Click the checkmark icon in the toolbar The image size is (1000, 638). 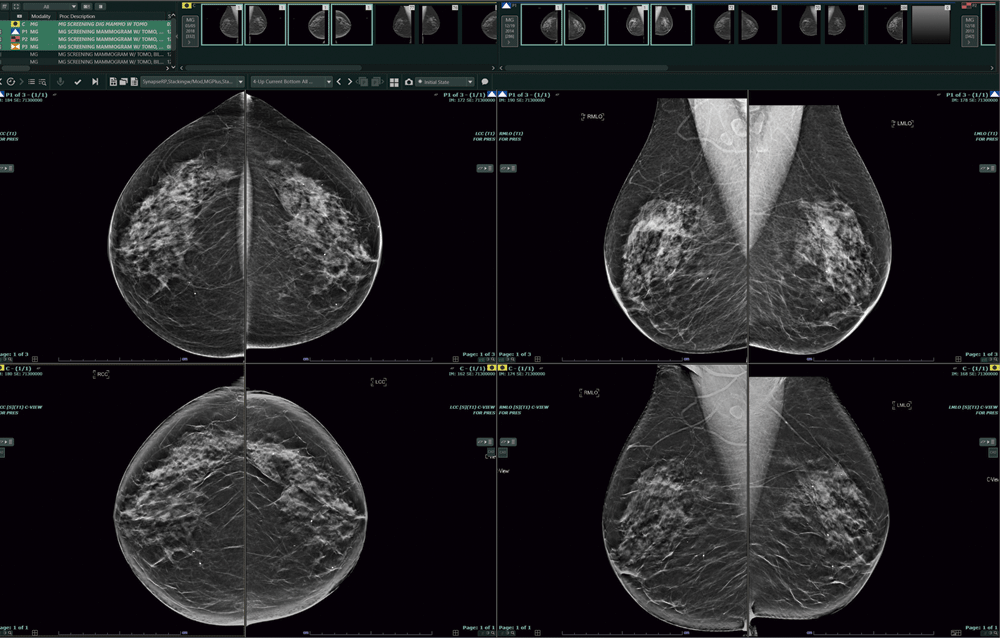coord(78,82)
